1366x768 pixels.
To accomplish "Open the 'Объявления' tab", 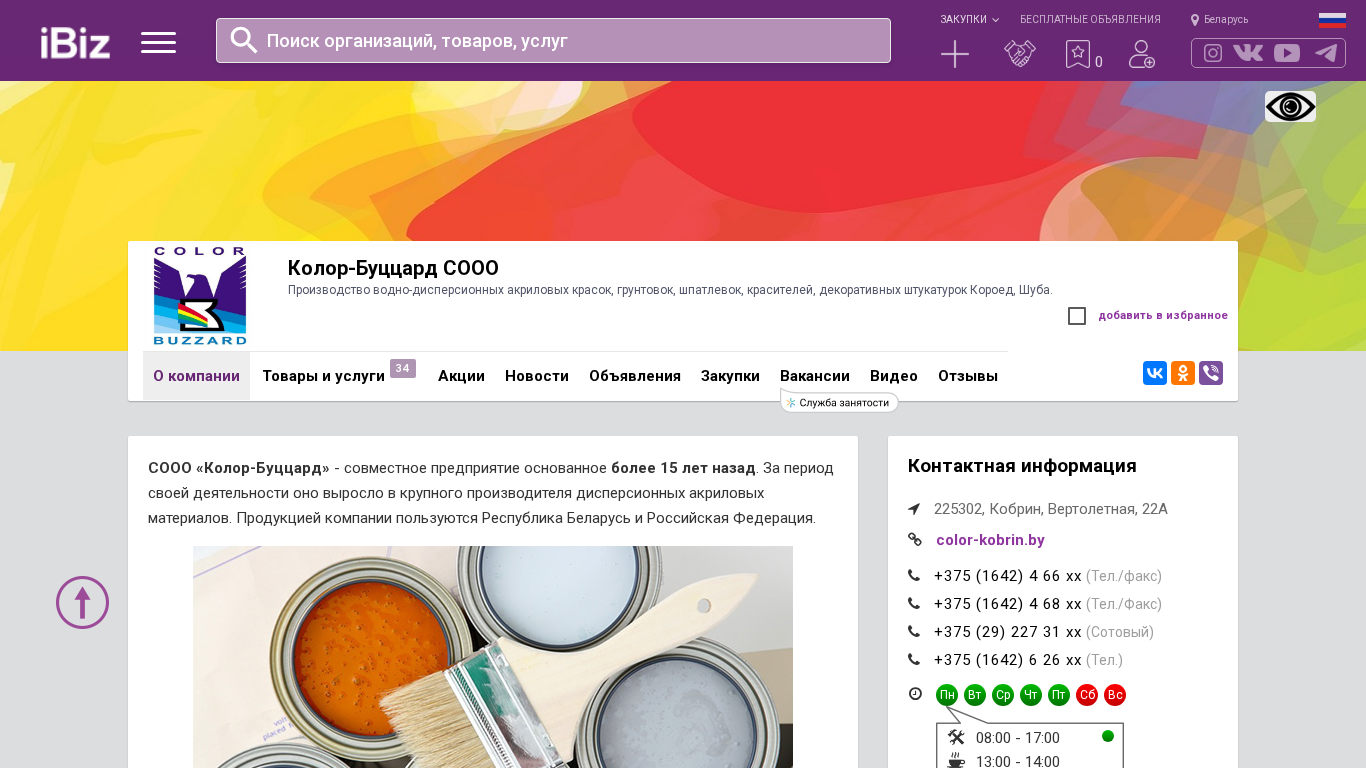I will point(635,376).
